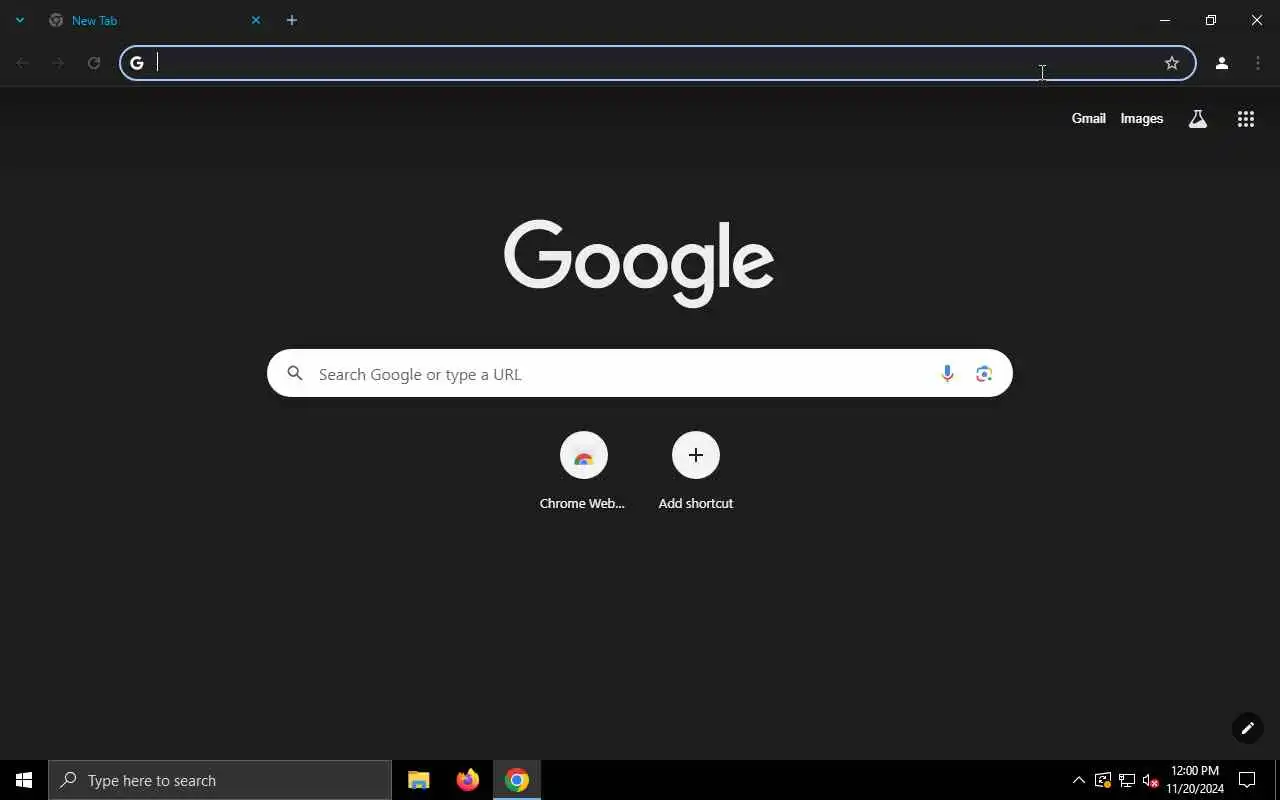This screenshot has height=800, width=1280.
Task: Start voice search with the microphone icon
Action: click(x=947, y=373)
